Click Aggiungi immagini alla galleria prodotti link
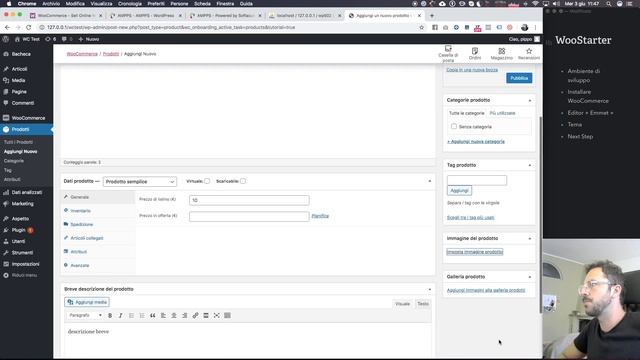The height and width of the screenshot is (360, 640). [x=486, y=290]
